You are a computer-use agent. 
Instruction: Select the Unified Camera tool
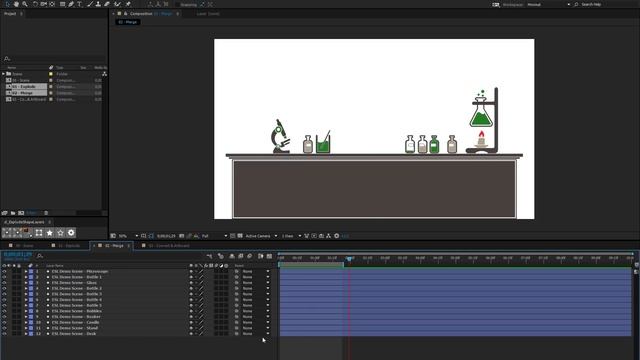point(43,4)
